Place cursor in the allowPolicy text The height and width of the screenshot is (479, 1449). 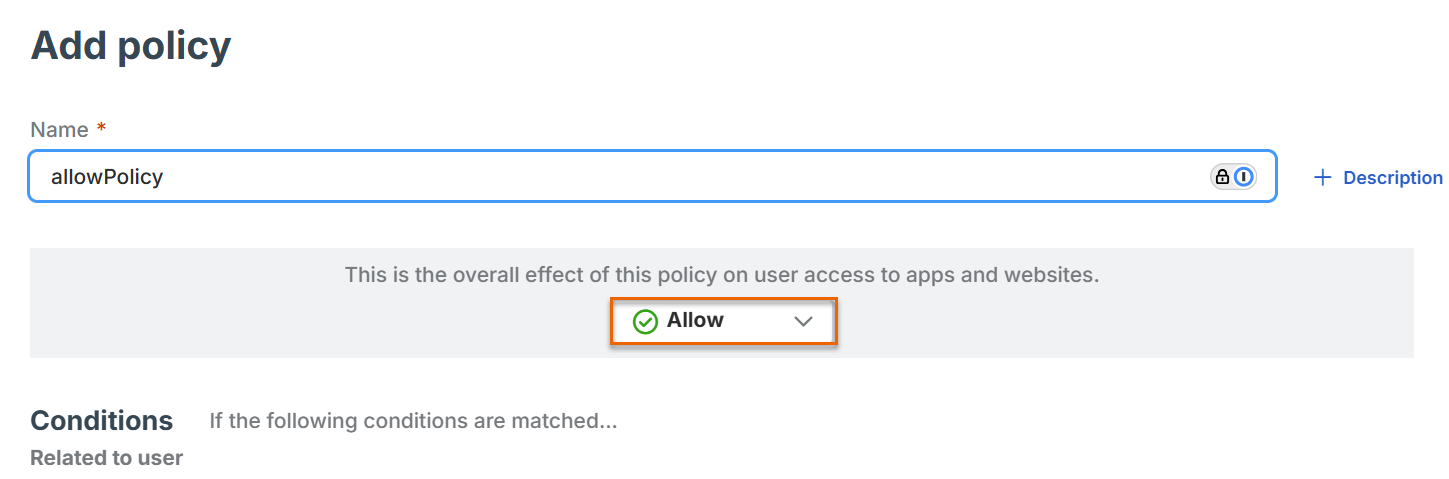click(107, 177)
